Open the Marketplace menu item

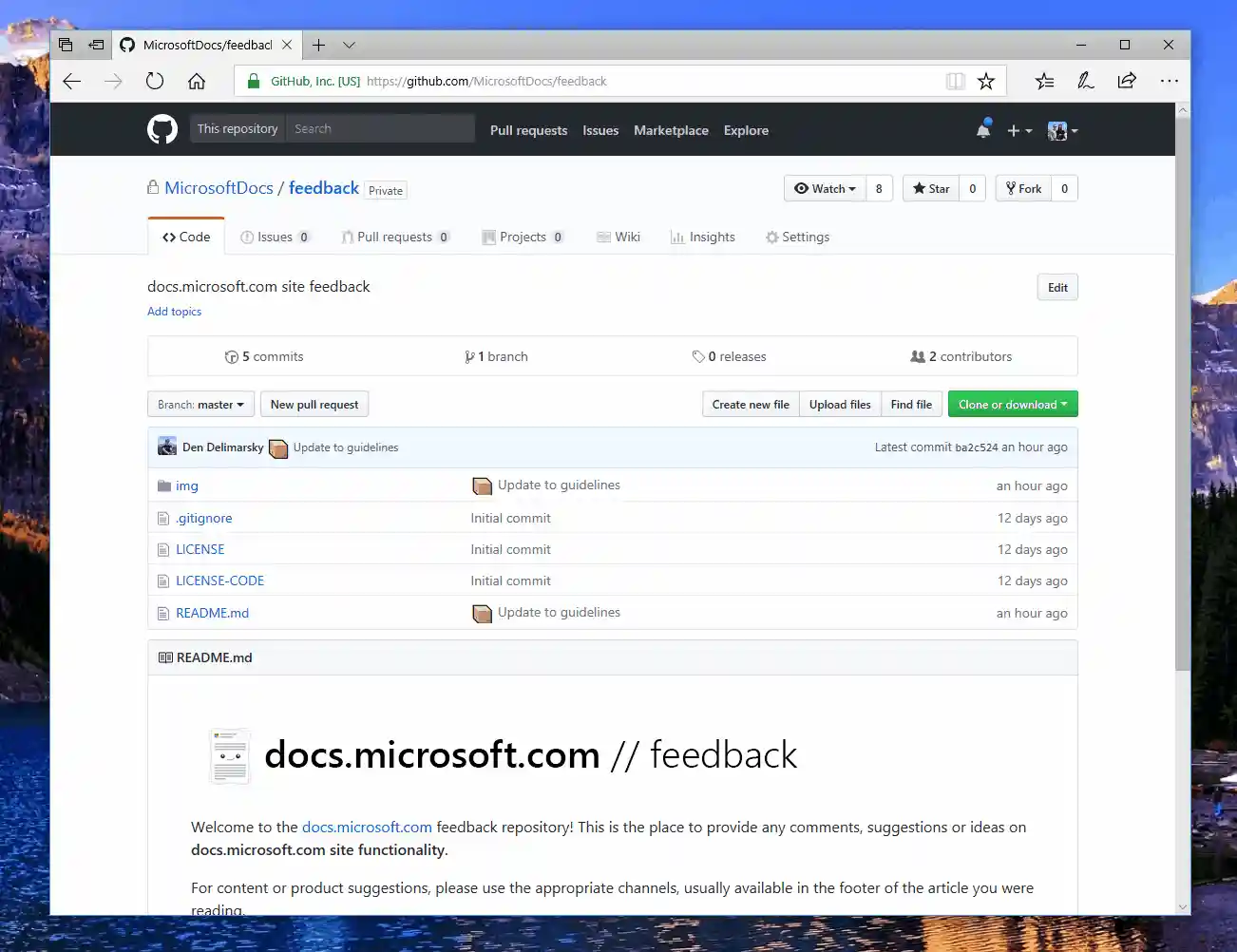[671, 130]
